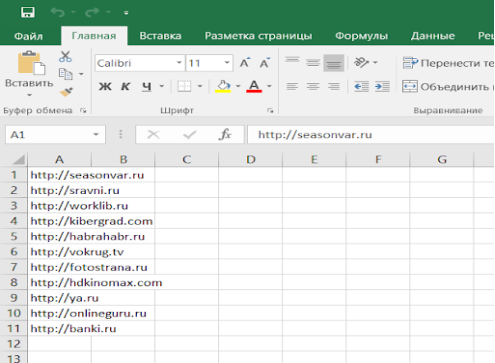Open the Буфер обмена dialog launcher
495x363 pixels.
pyautogui.click(x=83, y=110)
